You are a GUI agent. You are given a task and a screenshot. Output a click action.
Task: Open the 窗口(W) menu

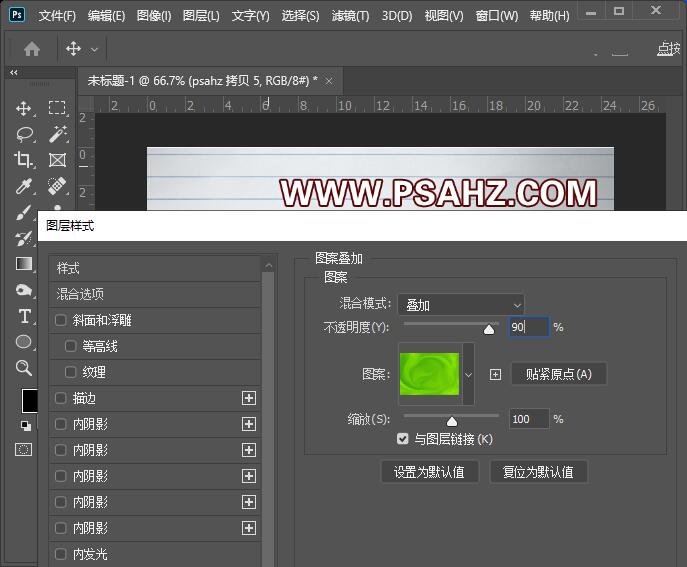[496, 16]
